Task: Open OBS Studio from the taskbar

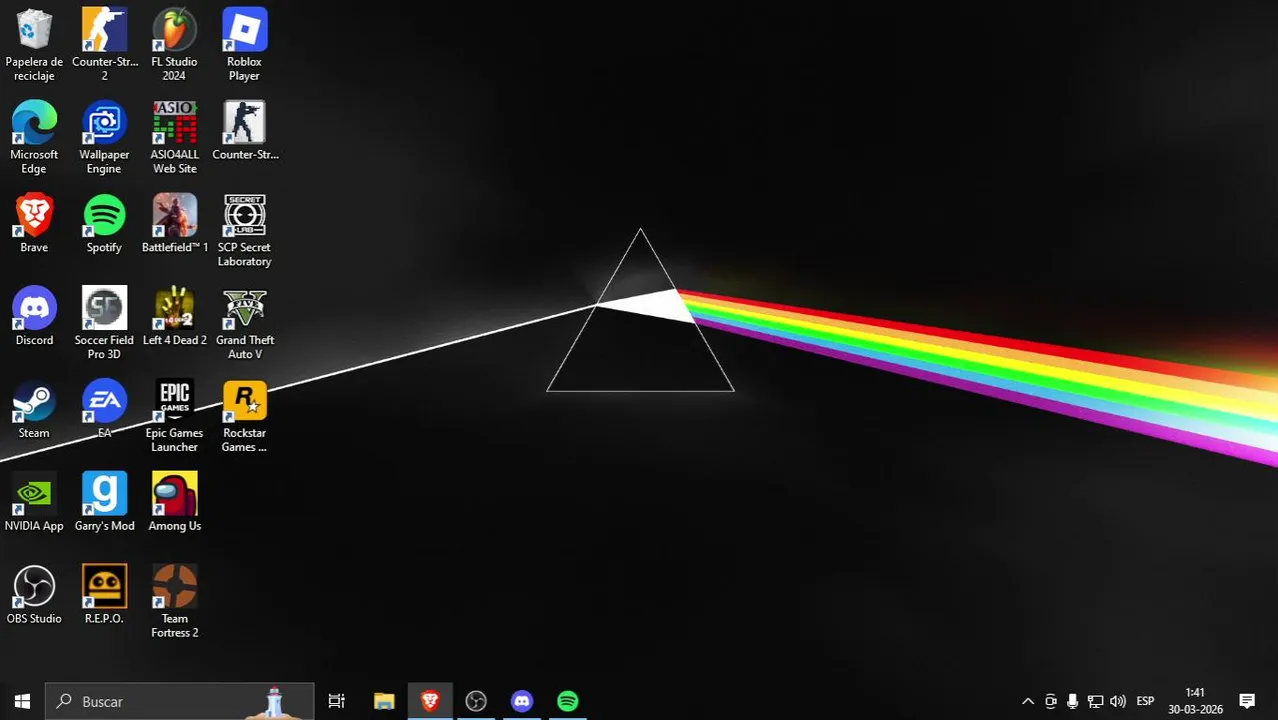Action: (x=476, y=701)
